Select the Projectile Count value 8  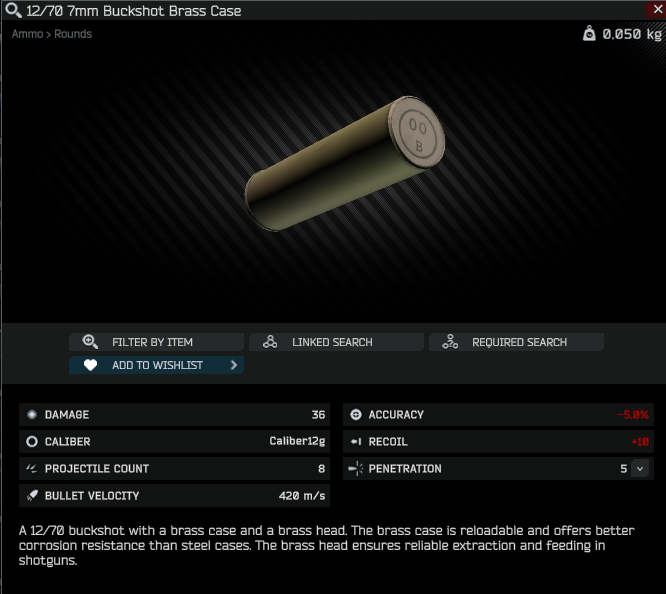pos(322,469)
